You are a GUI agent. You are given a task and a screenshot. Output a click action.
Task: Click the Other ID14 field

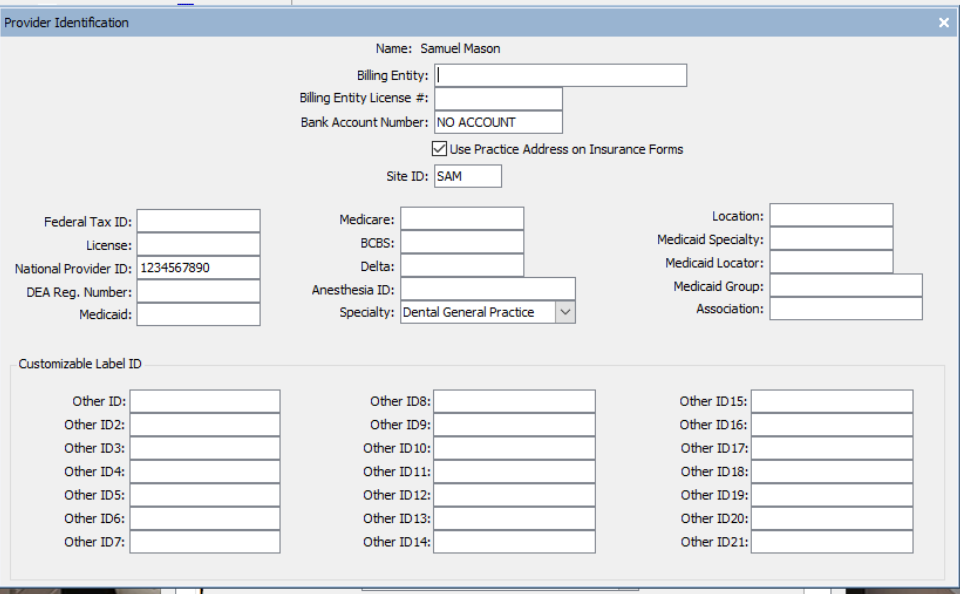(514, 542)
